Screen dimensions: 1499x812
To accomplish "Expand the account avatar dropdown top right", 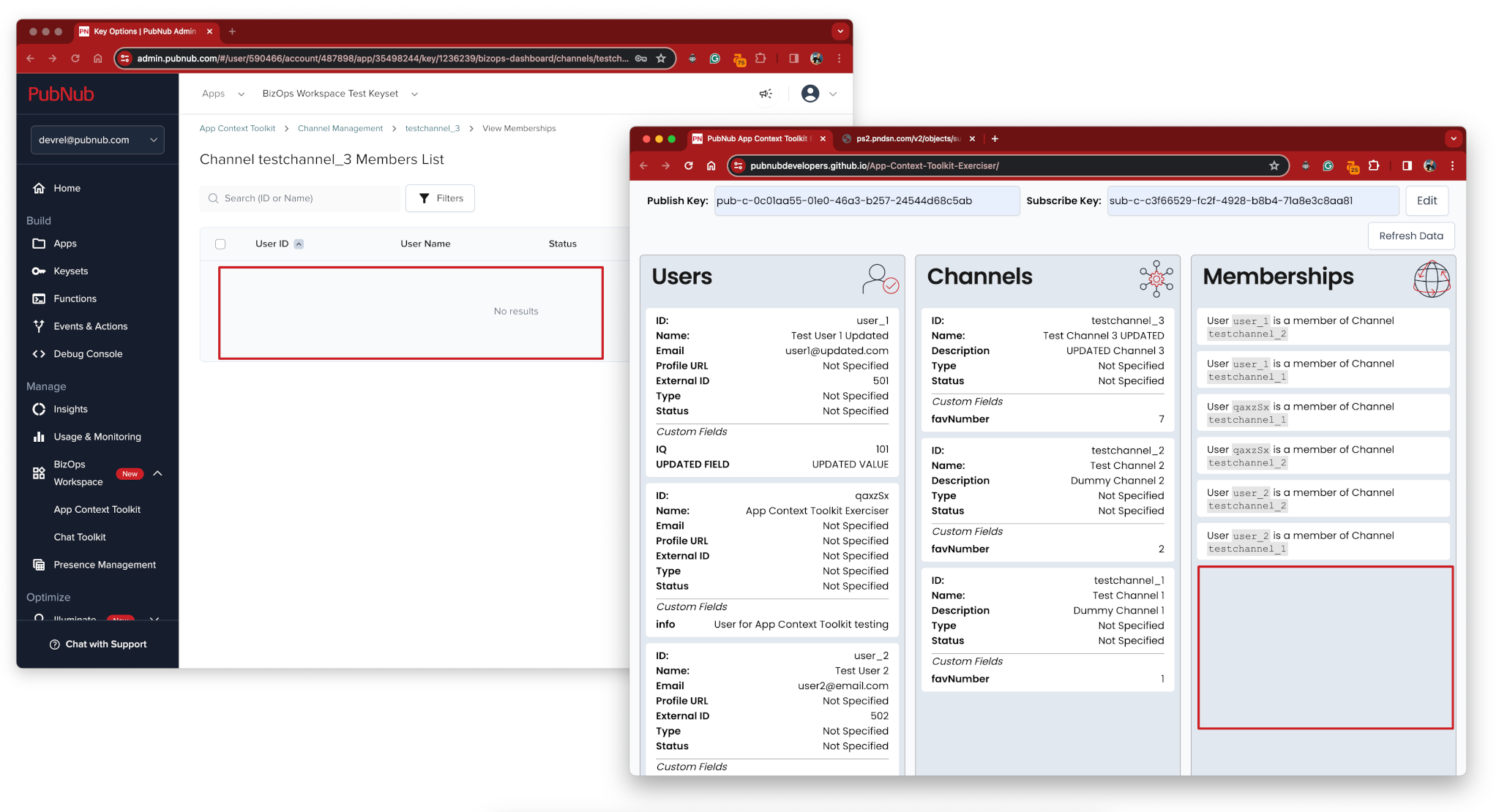I will (x=818, y=92).
